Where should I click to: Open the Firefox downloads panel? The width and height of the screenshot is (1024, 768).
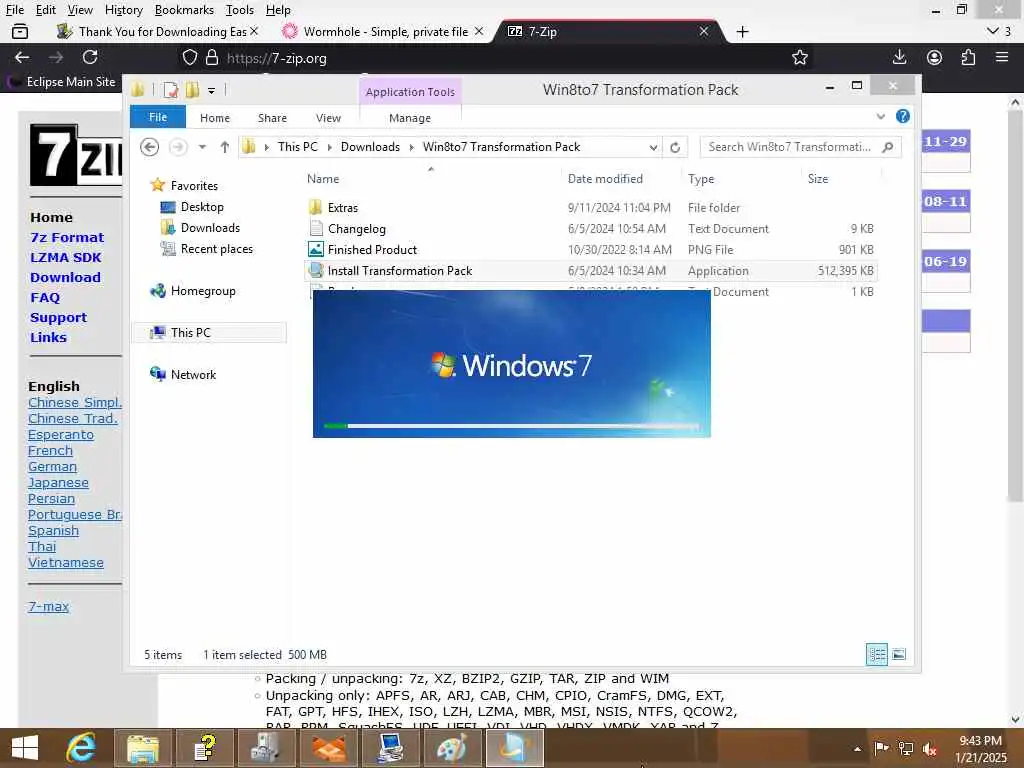tap(899, 57)
